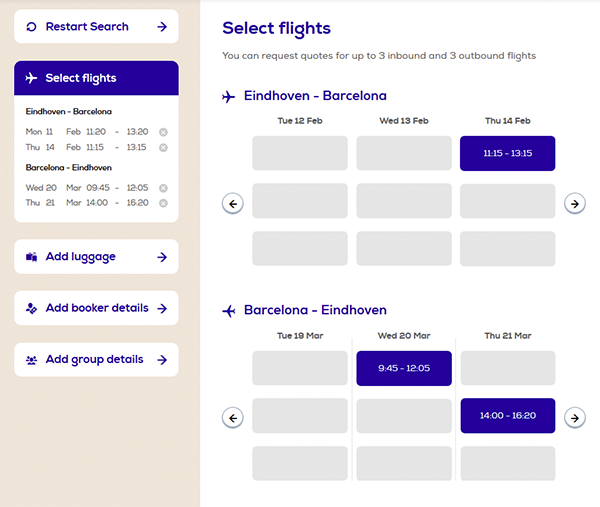600x507 pixels.
Task: Deselect the 14:00 - 16:20 Thursday flight
Action: (x=508, y=416)
